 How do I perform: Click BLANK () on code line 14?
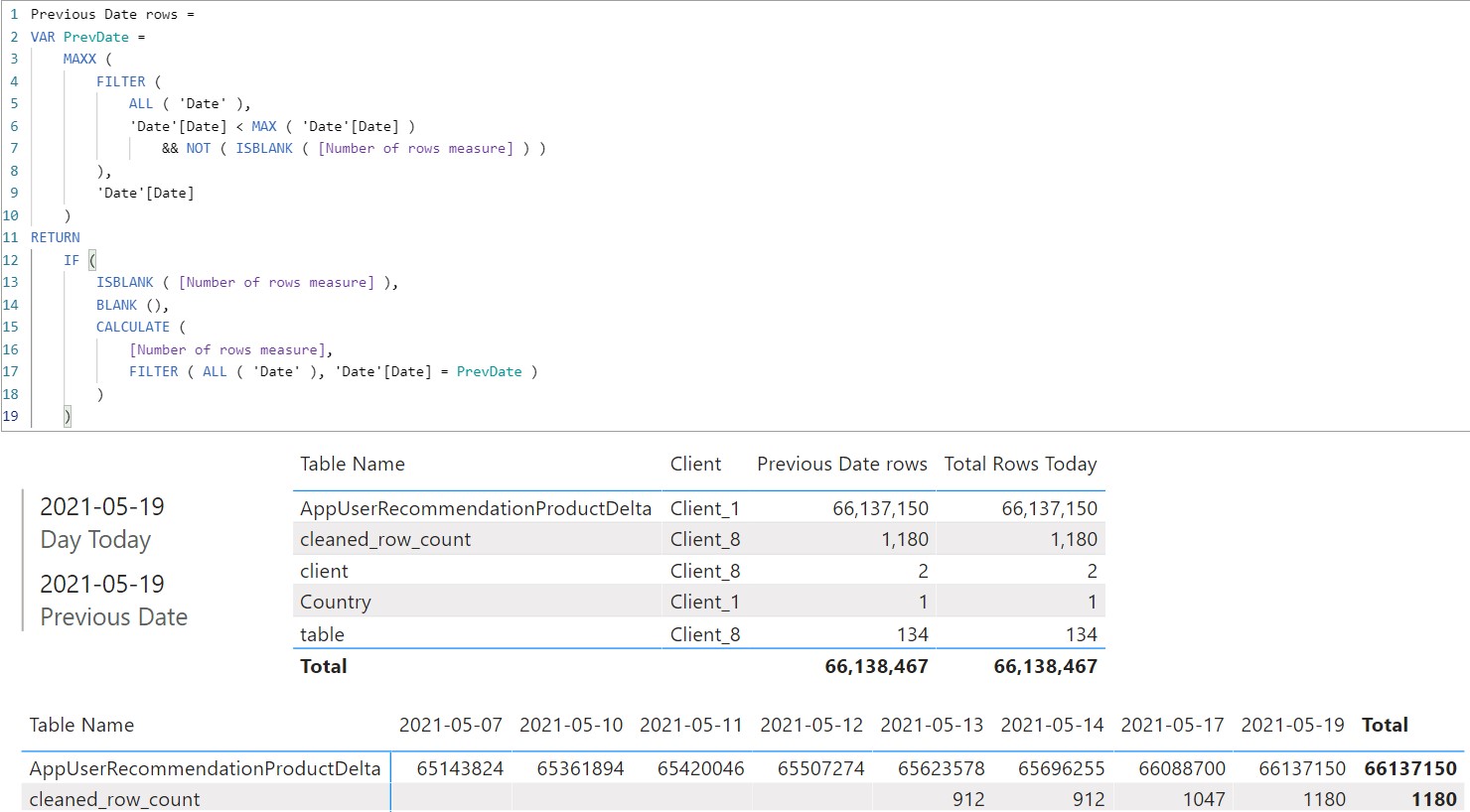tap(132, 305)
